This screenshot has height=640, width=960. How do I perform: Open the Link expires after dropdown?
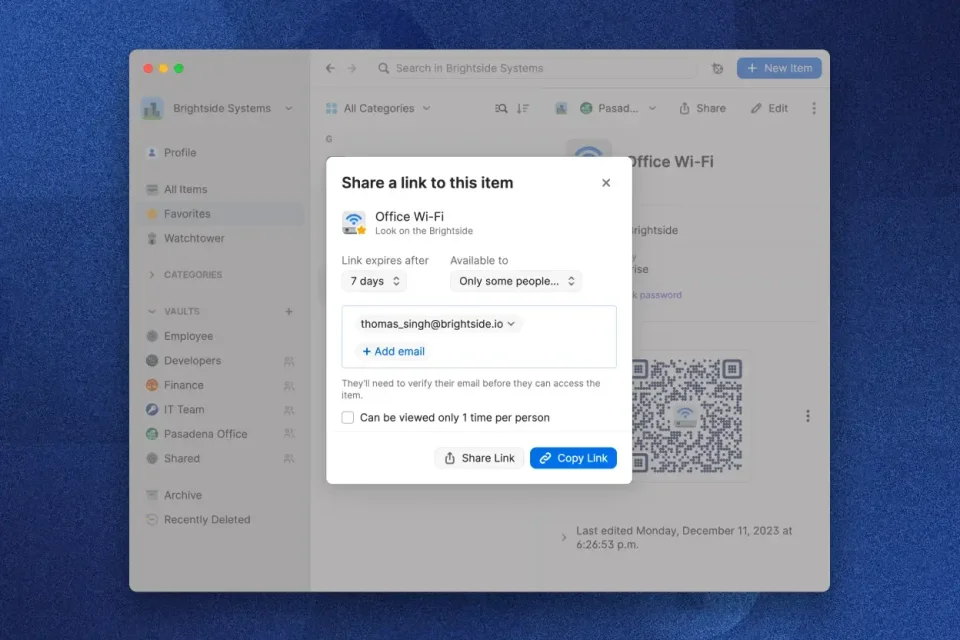click(374, 281)
